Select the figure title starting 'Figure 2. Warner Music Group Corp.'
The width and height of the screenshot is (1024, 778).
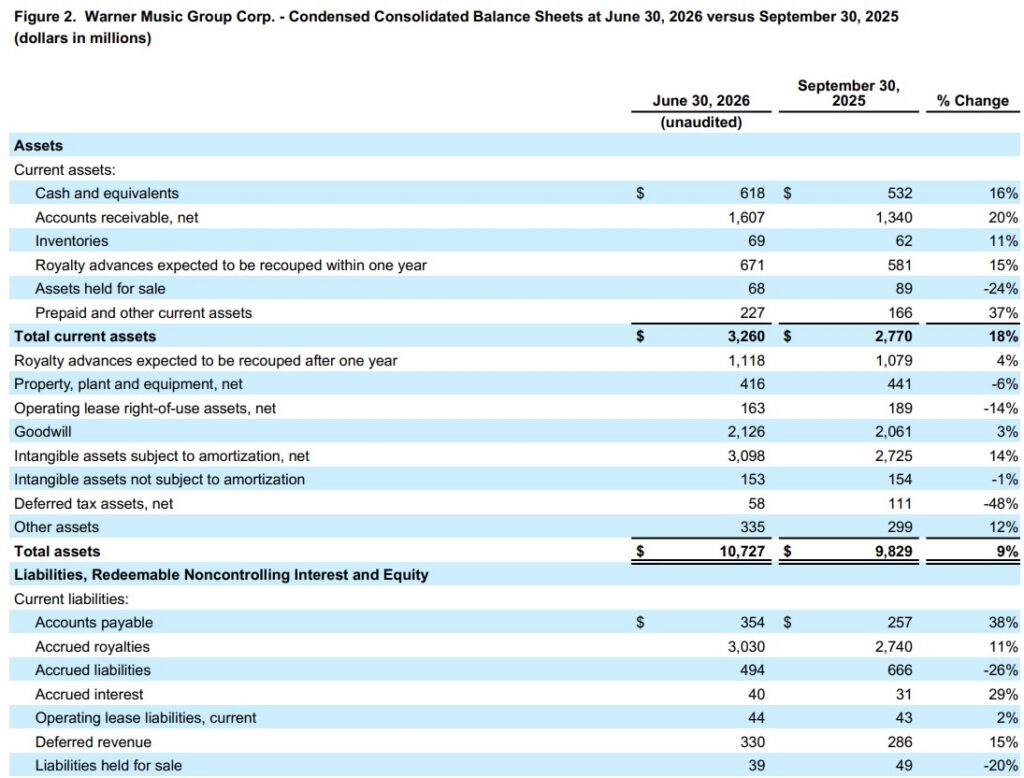click(456, 17)
